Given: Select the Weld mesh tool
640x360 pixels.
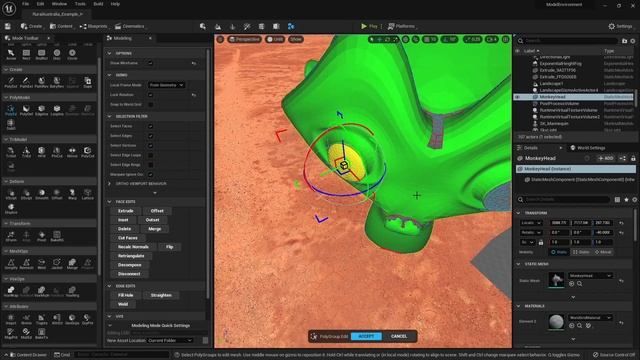Looking at the screenshot, I should [x=42, y=264].
